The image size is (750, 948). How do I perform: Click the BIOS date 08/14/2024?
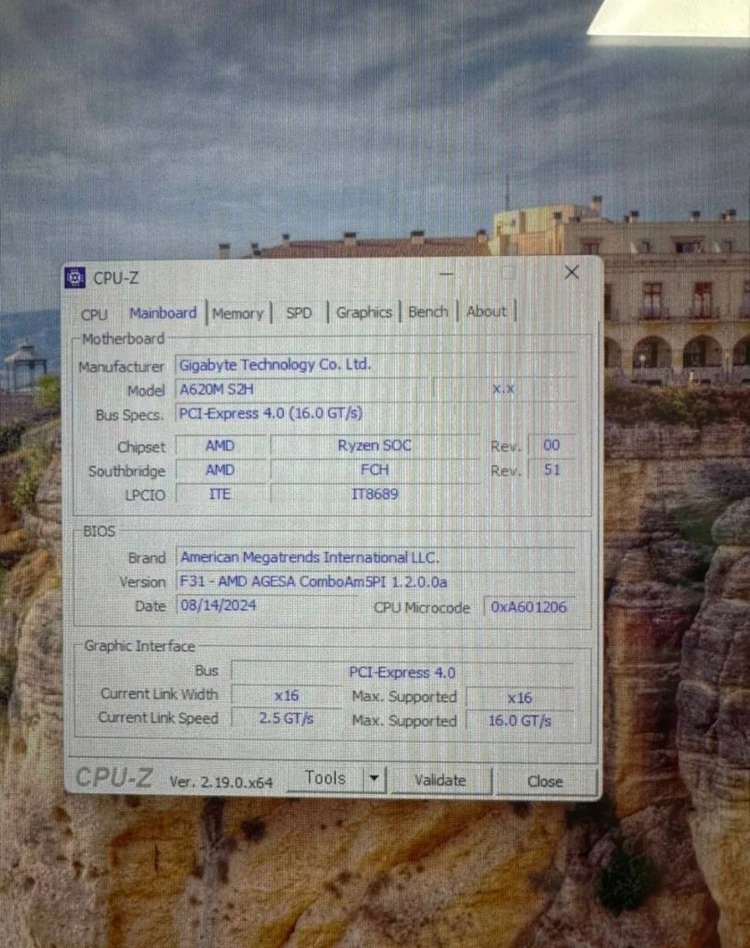coord(267,605)
